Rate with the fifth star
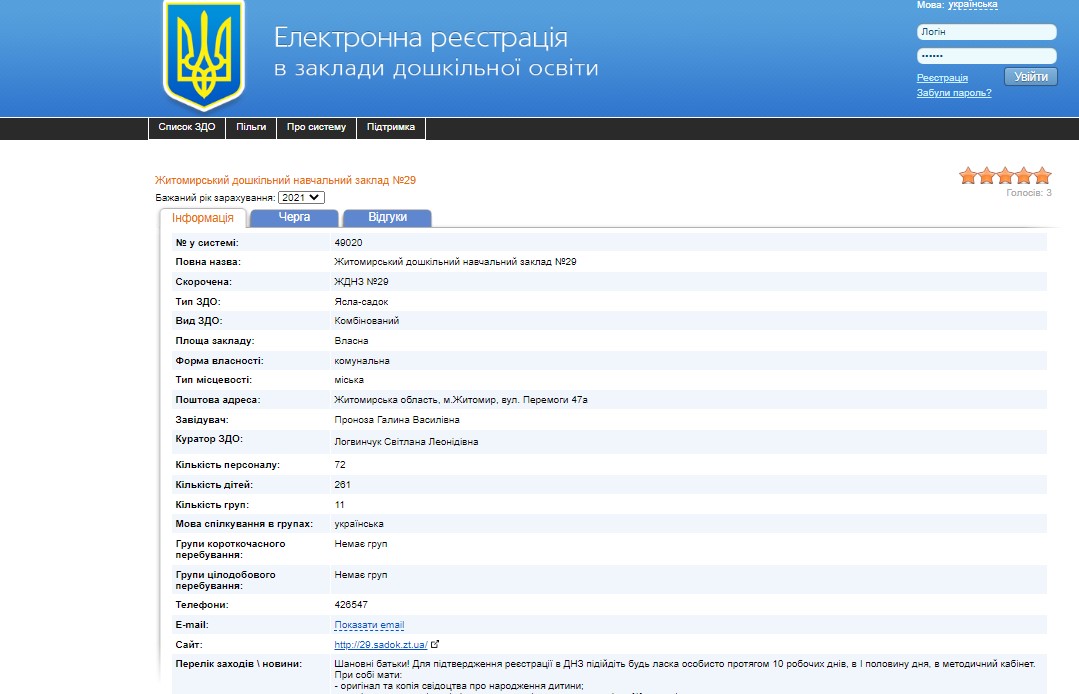 coord(1043,176)
